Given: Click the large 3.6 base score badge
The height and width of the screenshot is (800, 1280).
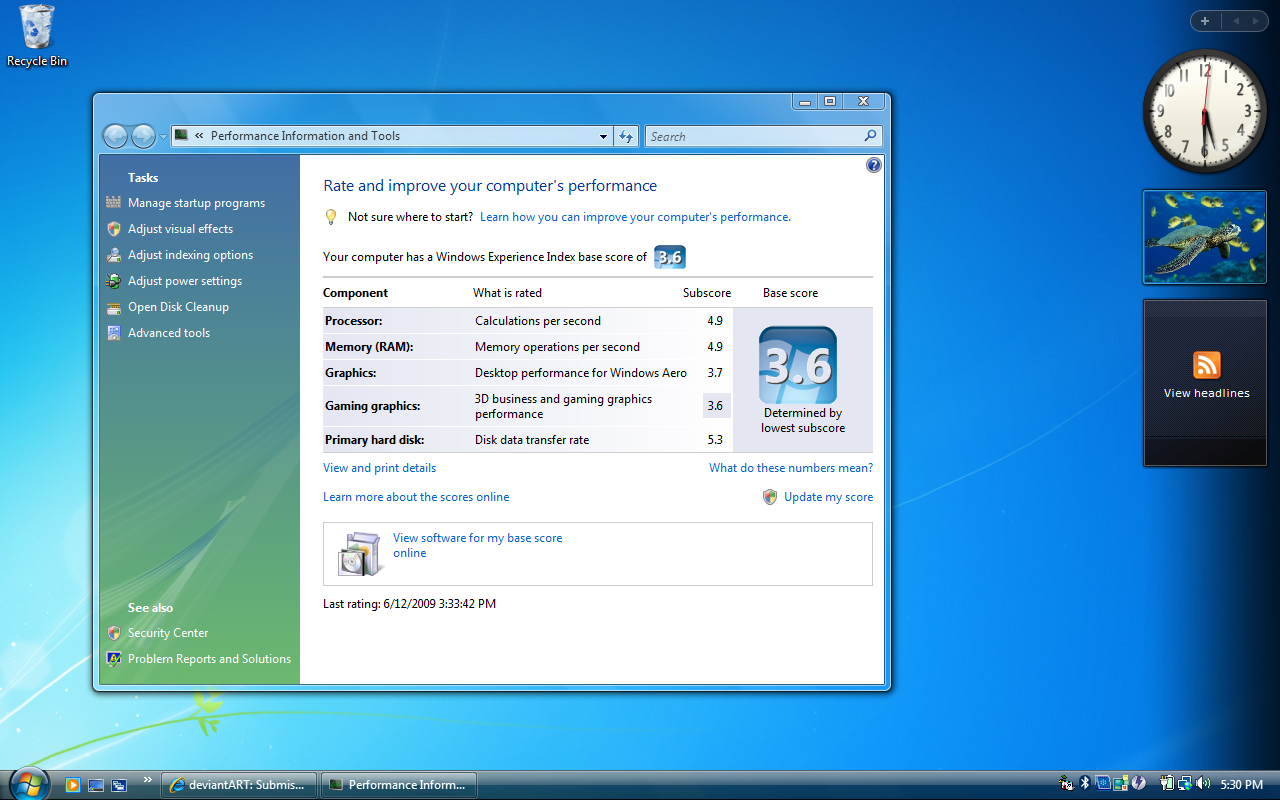Looking at the screenshot, I should point(798,365).
